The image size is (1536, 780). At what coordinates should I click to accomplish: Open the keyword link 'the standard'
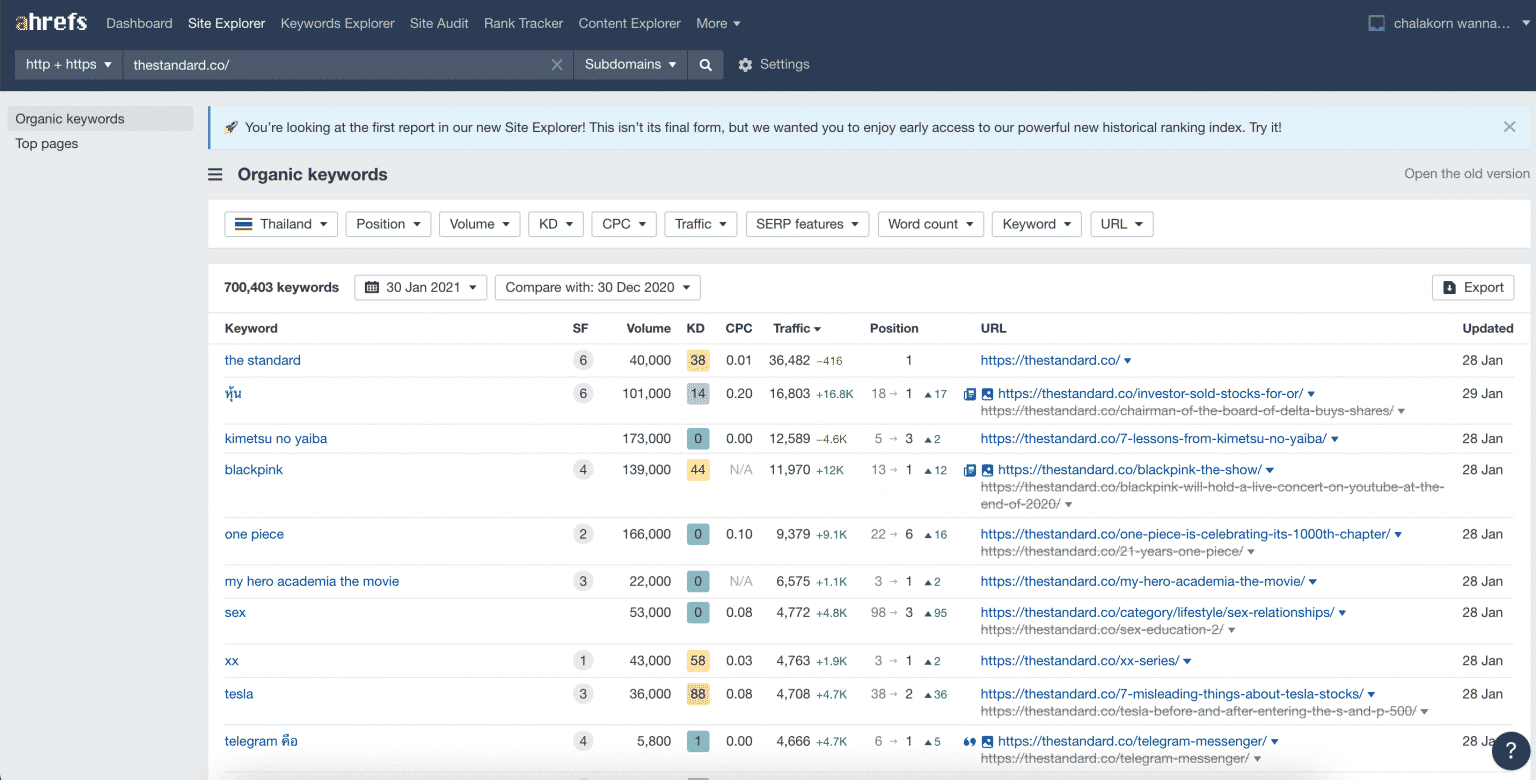click(263, 360)
